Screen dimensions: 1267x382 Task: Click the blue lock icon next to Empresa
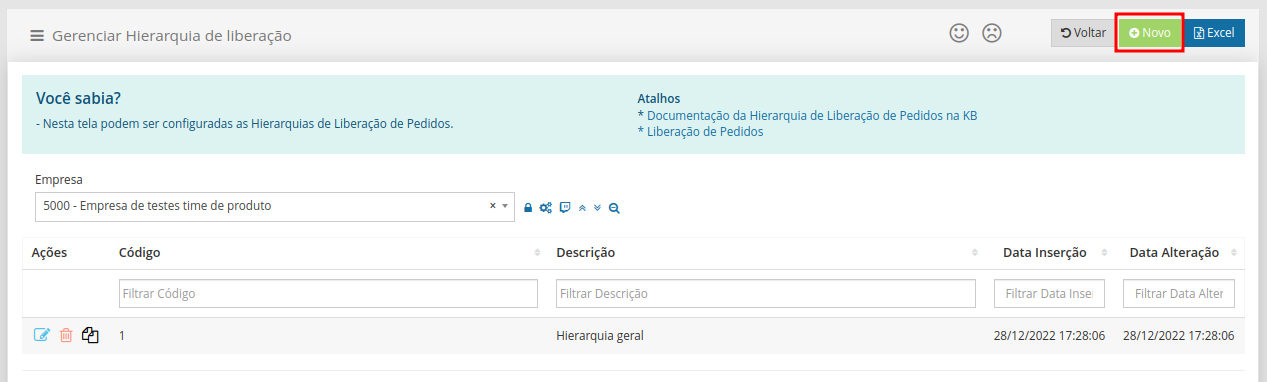(x=529, y=208)
